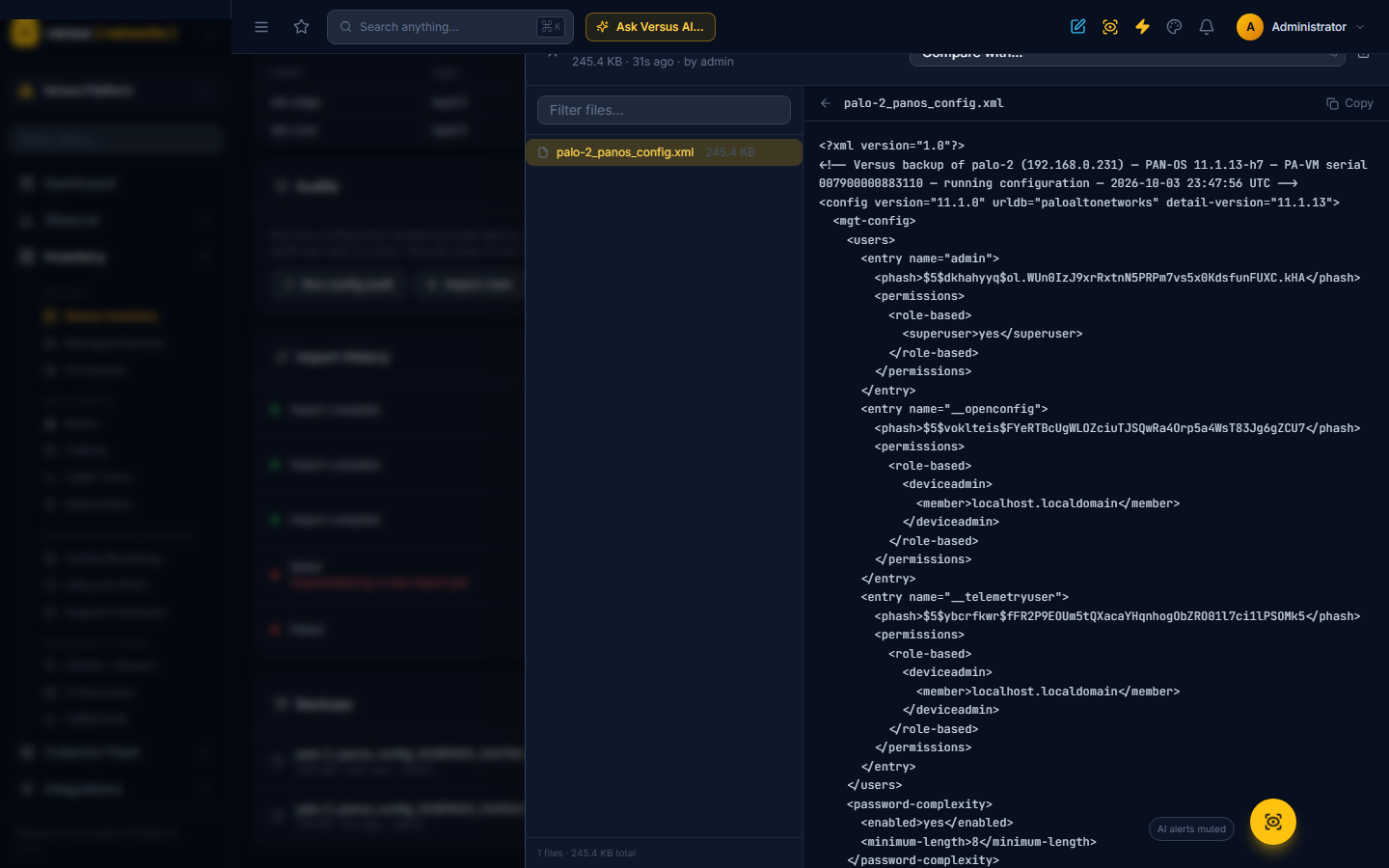
Task: Click the floating yellow AI capture button
Action: coord(1273,822)
